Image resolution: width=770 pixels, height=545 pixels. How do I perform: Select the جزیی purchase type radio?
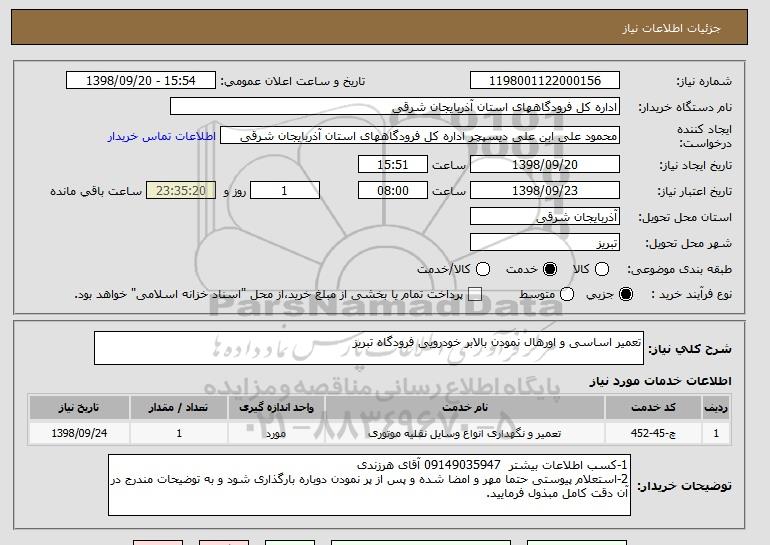point(626,294)
